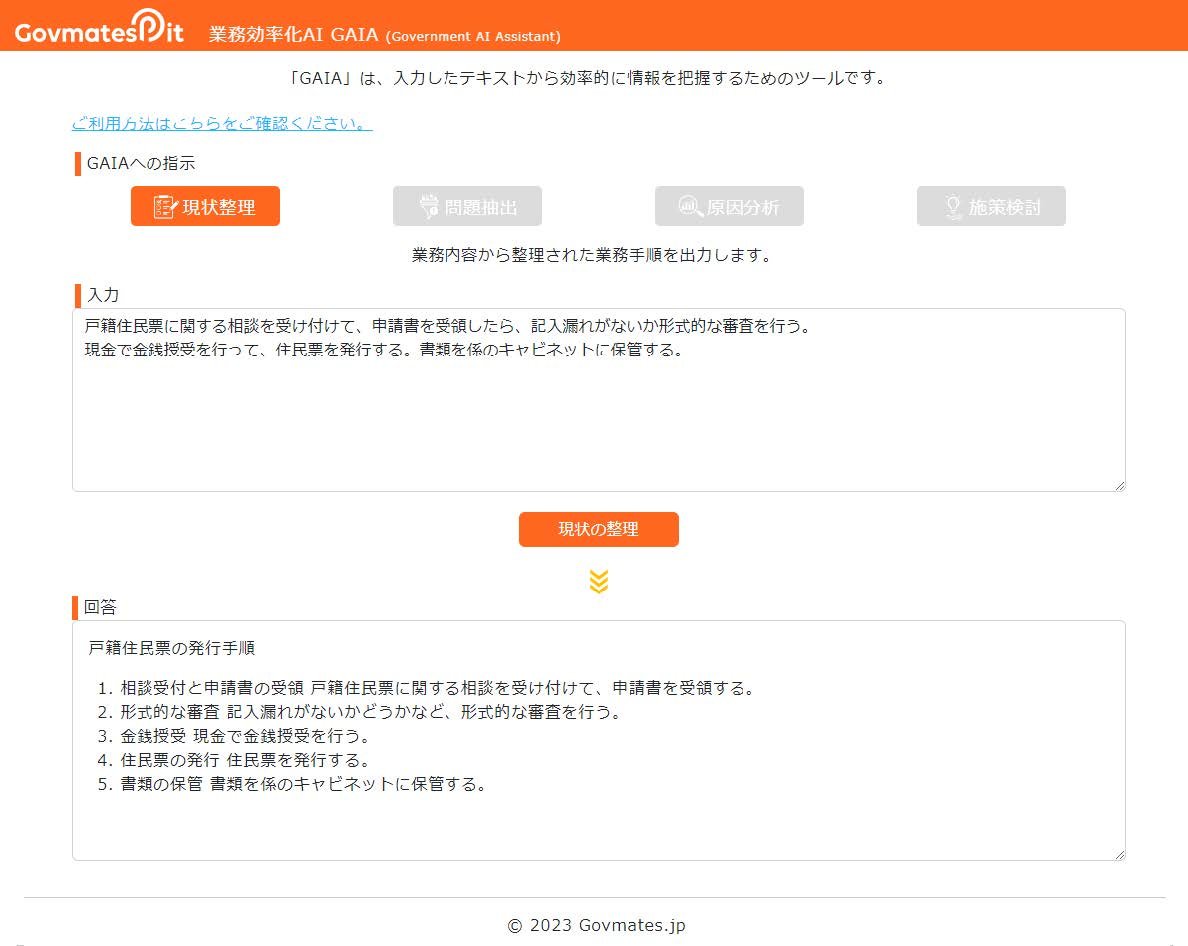The height and width of the screenshot is (946, 1188).
Task: Switch to the 施策検討 instruction label
Action: (1004, 207)
